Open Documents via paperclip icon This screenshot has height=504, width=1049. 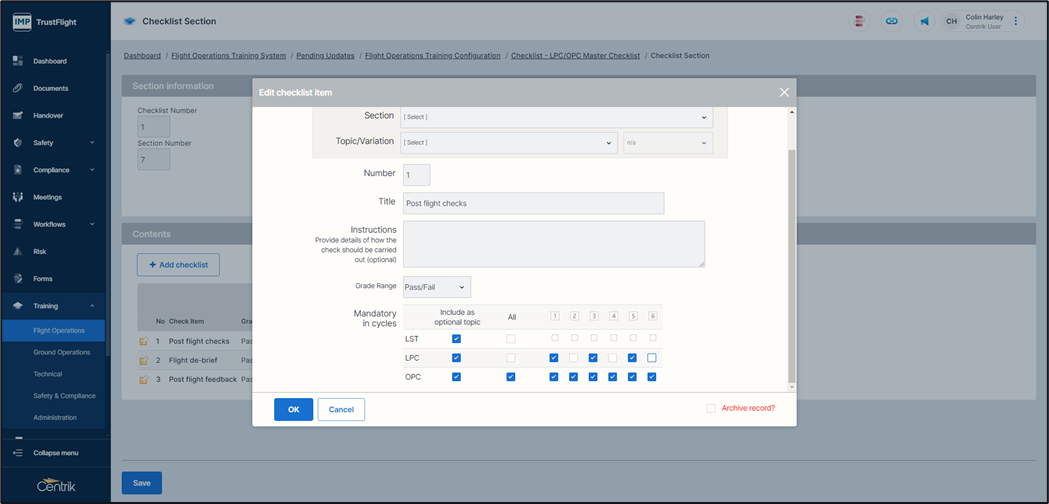click(18, 88)
